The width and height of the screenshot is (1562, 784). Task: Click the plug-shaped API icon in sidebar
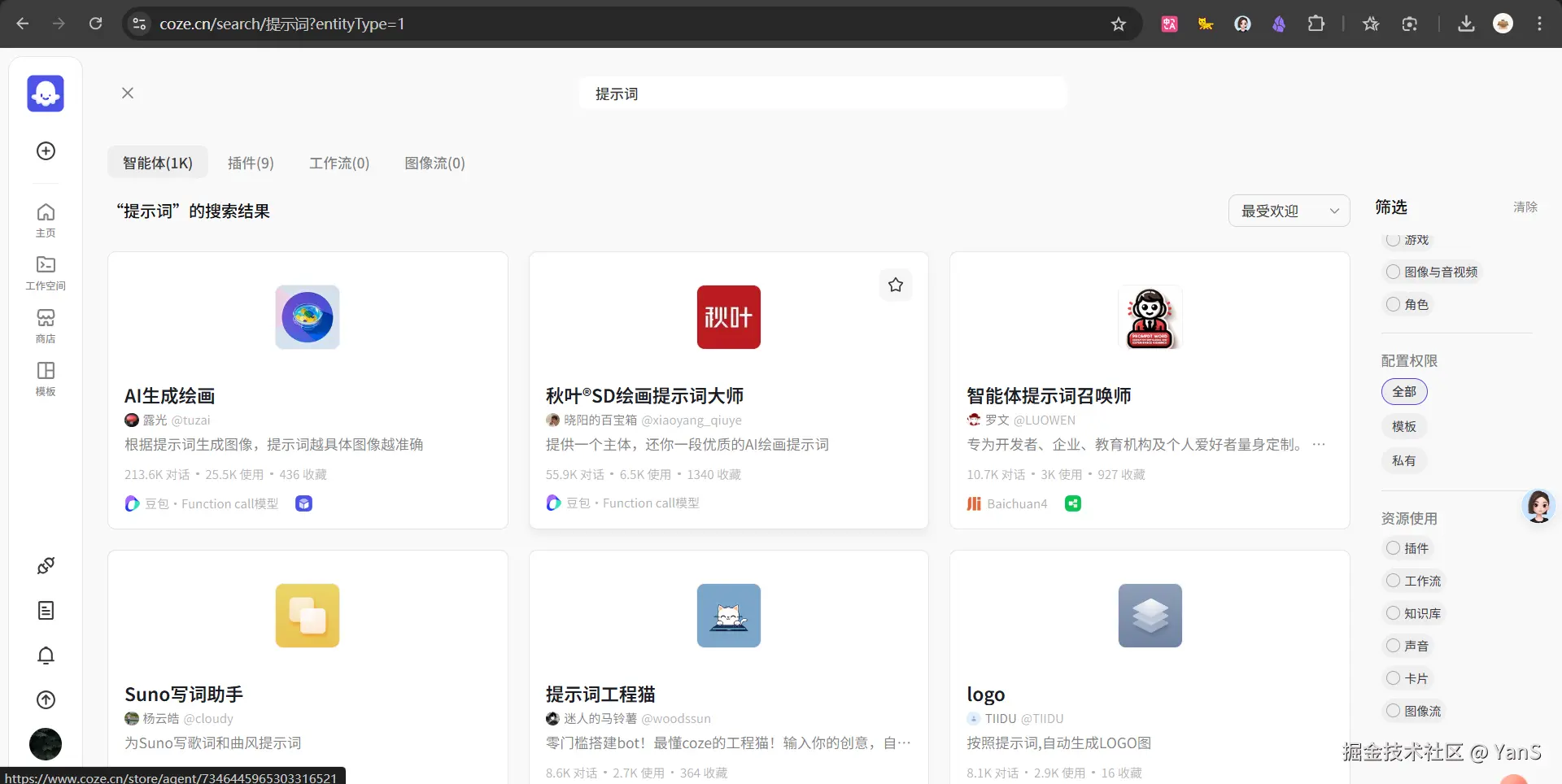tap(46, 566)
